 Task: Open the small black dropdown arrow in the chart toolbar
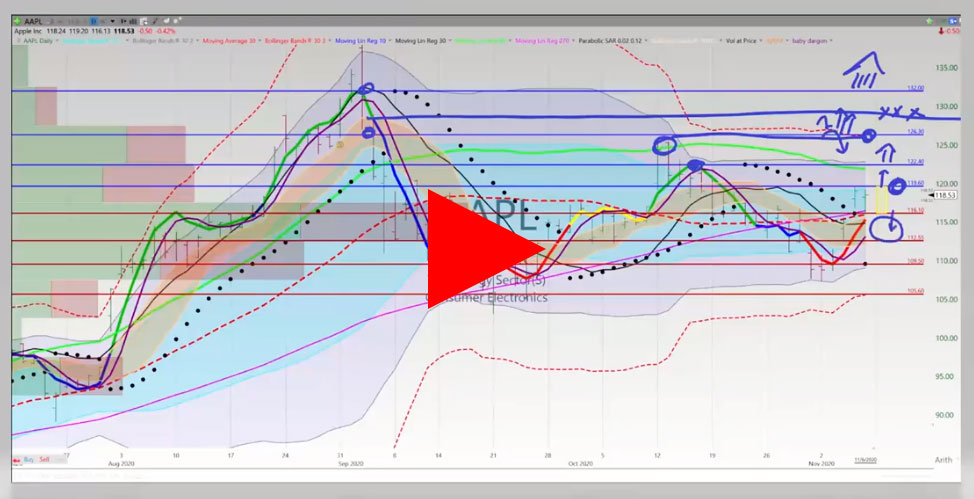point(112,22)
